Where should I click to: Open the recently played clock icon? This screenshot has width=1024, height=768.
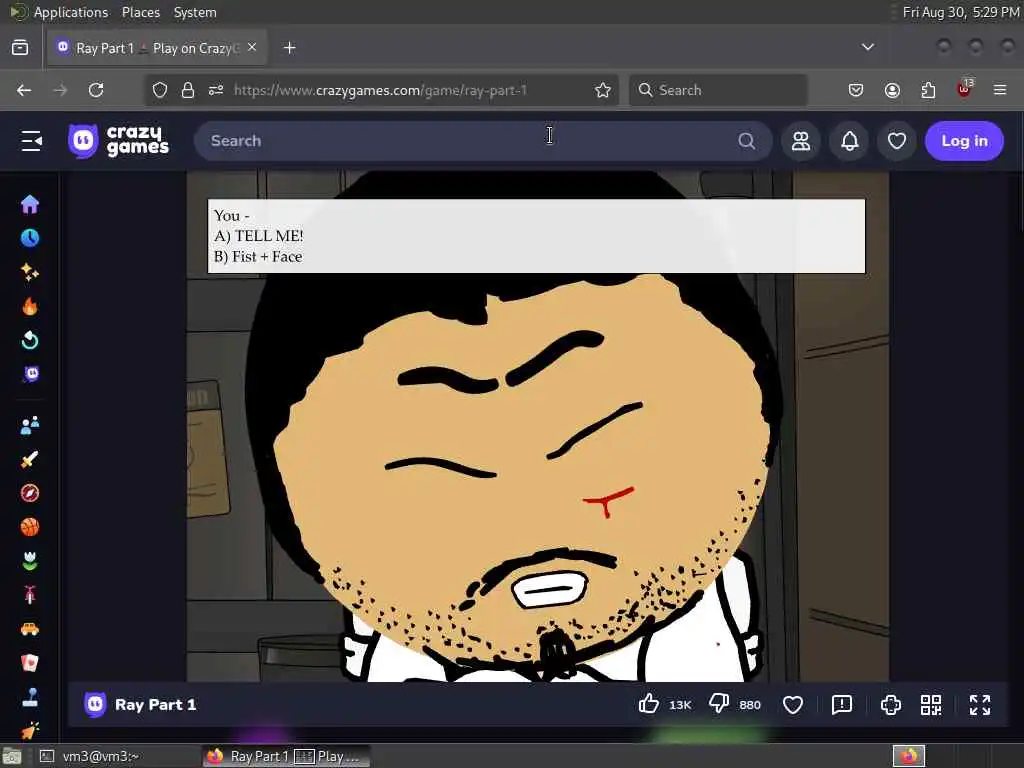30,238
